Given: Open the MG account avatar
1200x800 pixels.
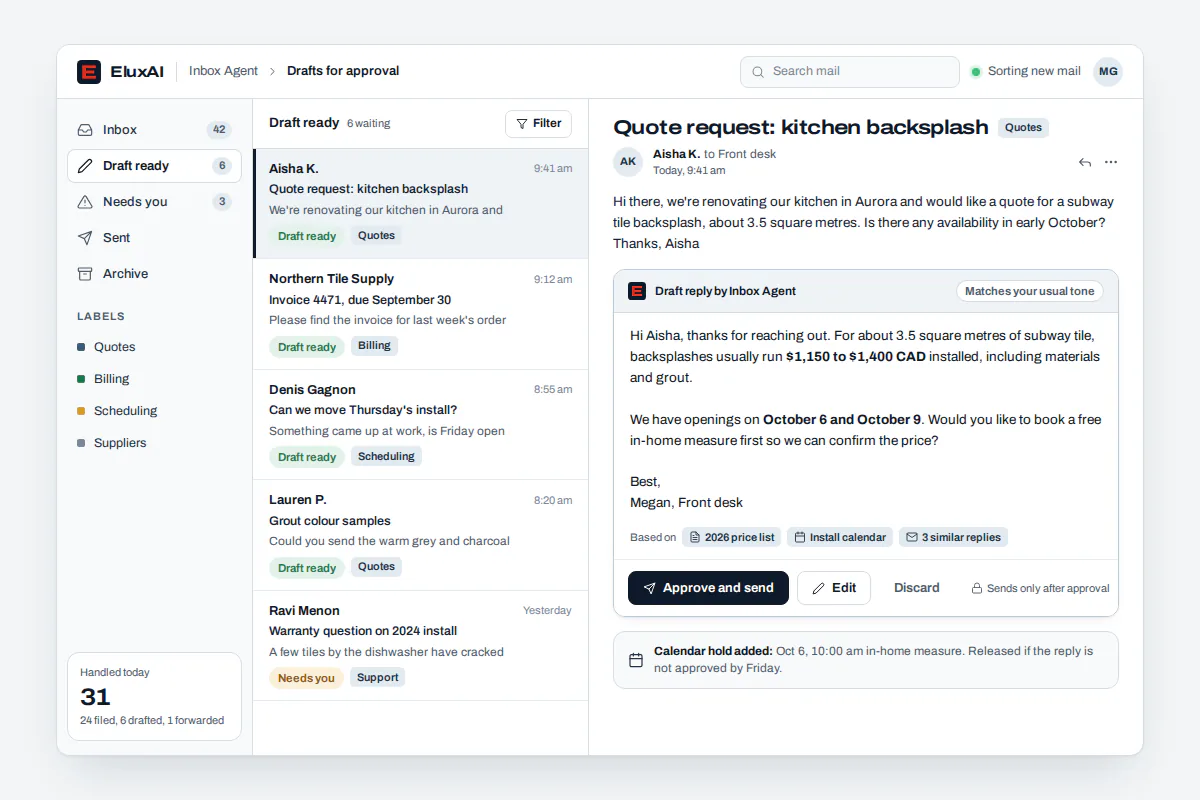Looking at the screenshot, I should pos(1107,72).
